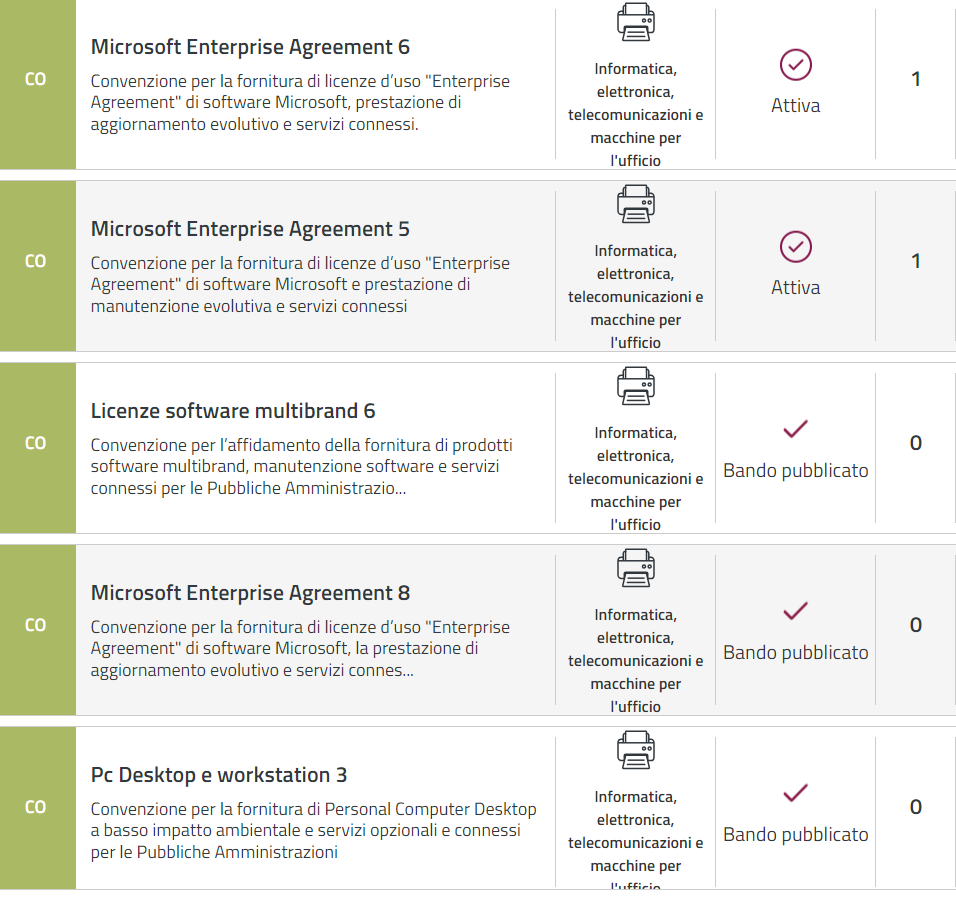The width and height of the screenshot is (956, 897).
Task: Click checkmark icon for Licenze software multibrand 6
Action: (x=795, y=429)
